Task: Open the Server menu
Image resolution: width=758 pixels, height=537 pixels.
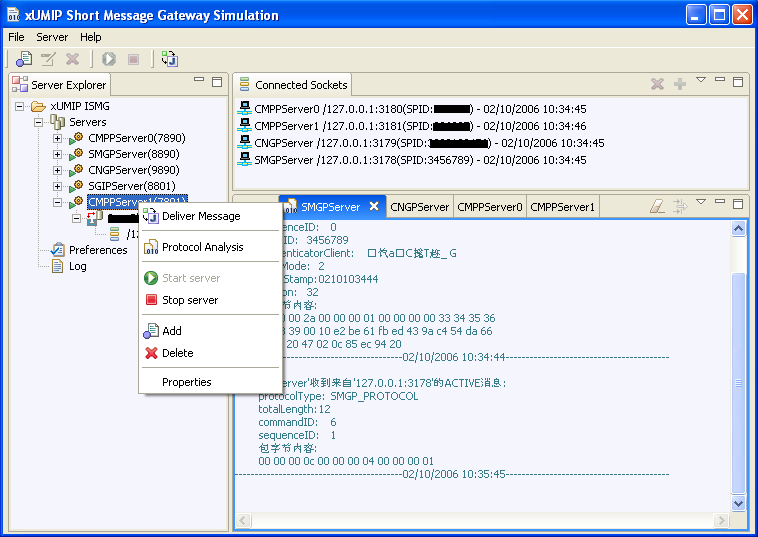Action: coord(52,37)
